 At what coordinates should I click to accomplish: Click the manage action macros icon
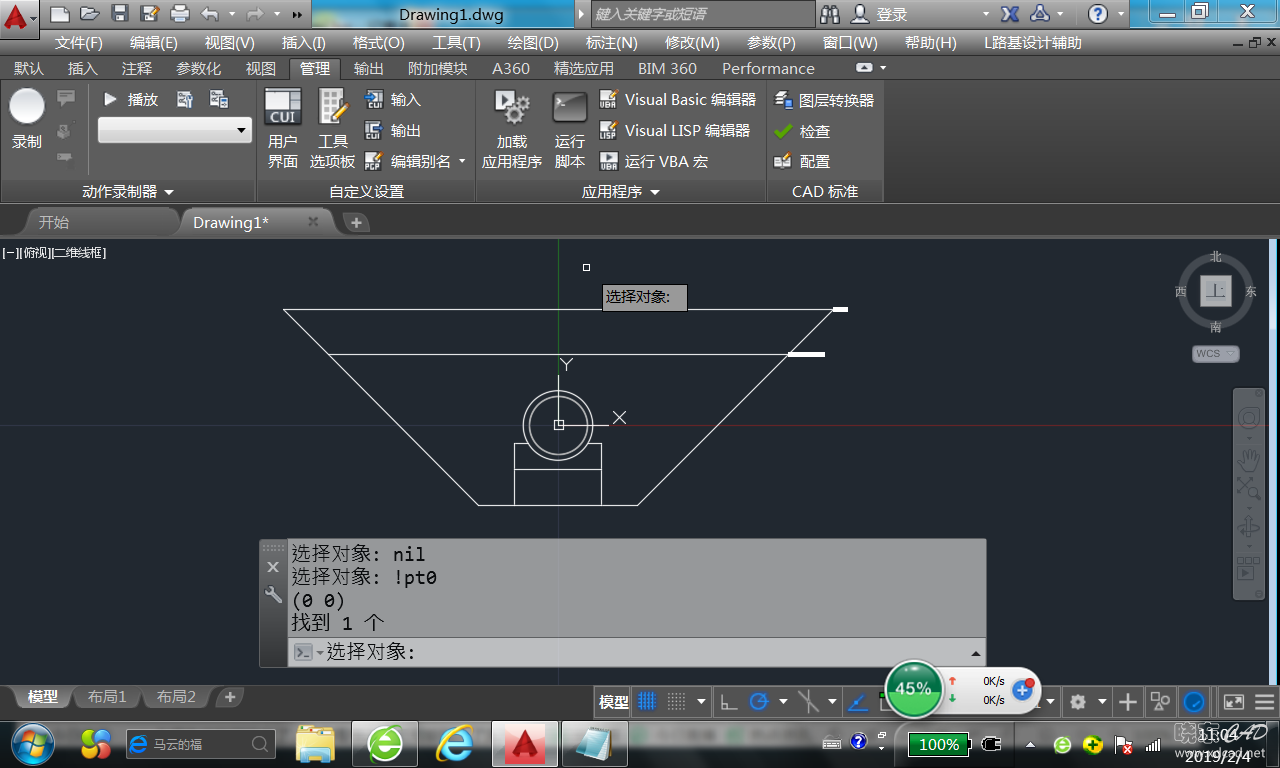[219, 99]
